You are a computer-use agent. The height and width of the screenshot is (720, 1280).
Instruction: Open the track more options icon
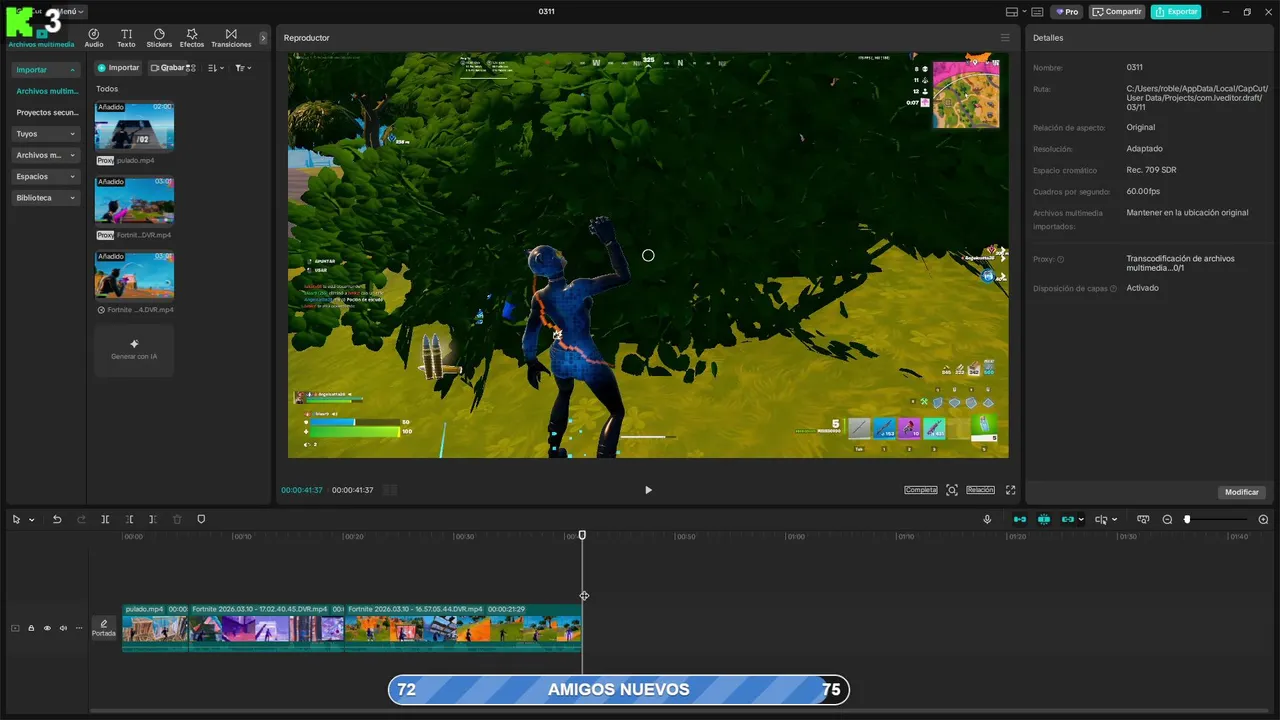[79, 628]
